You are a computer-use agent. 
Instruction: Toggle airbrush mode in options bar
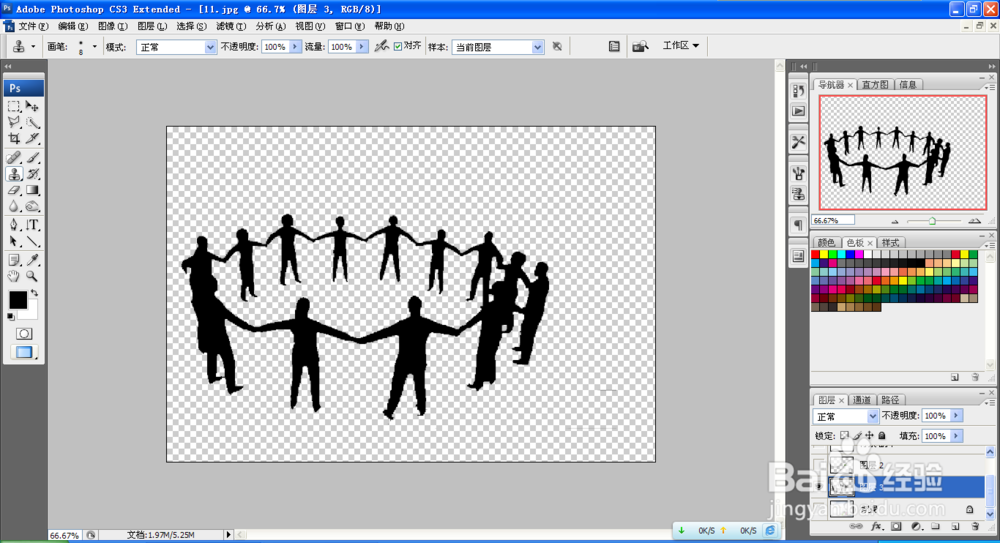tap(381, 46)
